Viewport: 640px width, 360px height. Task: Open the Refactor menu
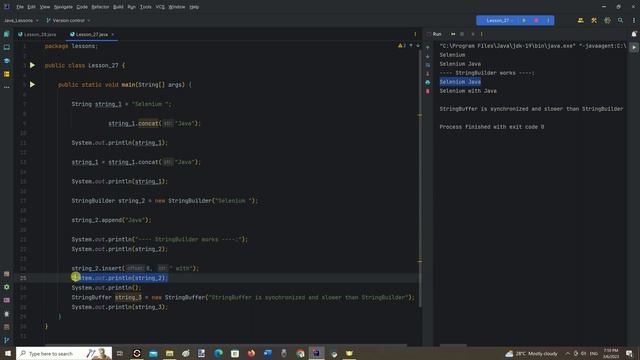pos(100,7)
